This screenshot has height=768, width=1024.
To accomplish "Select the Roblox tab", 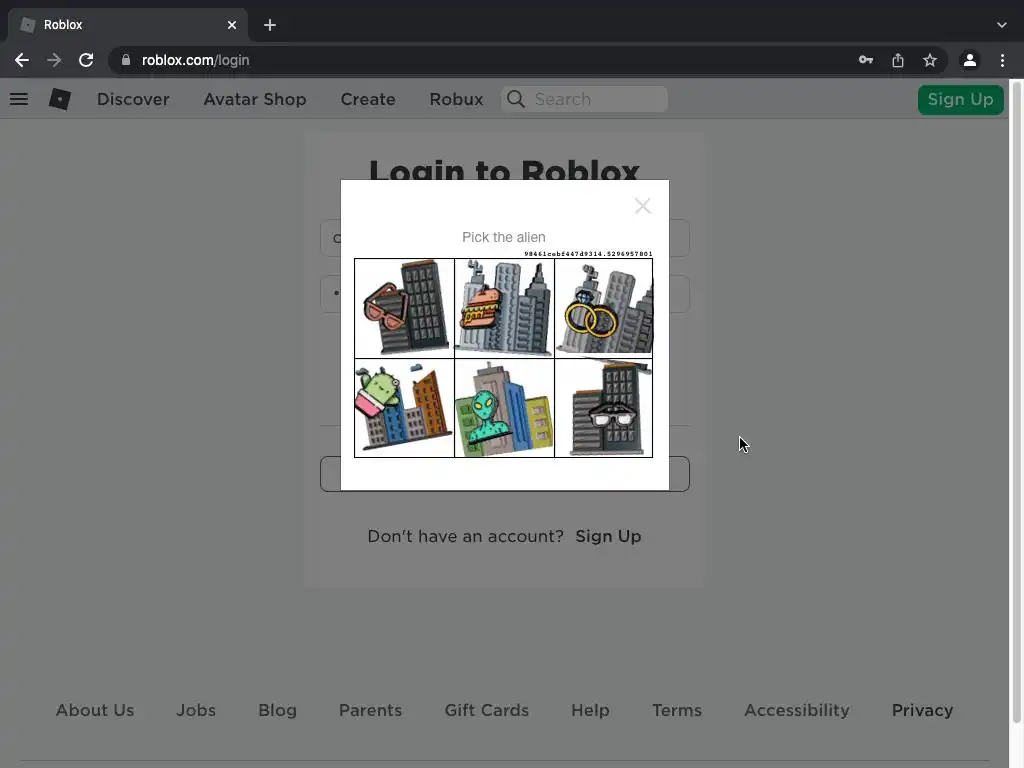I will tap(127, 25).
